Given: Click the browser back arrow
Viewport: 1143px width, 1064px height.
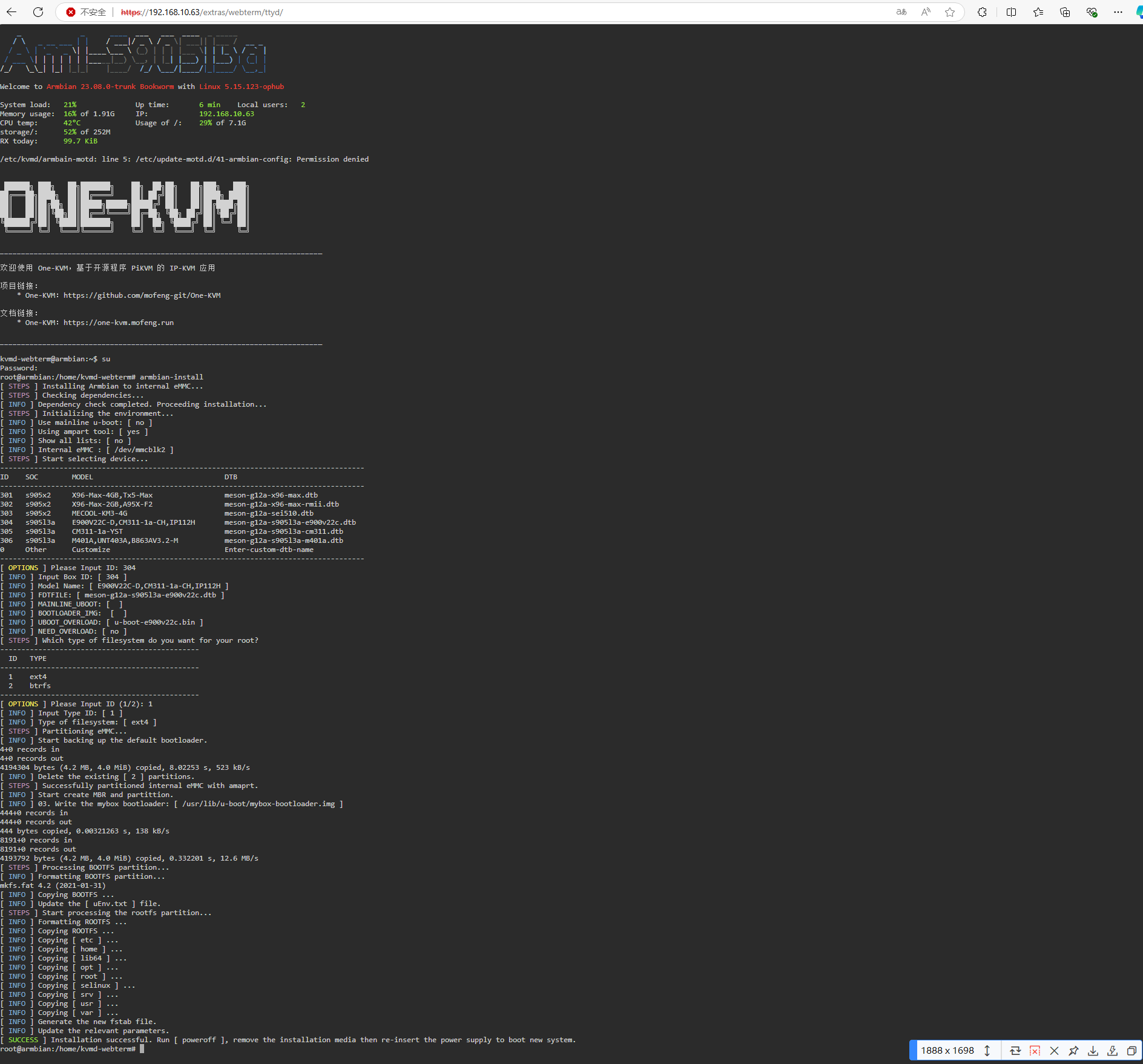Looking at the screenshot, I should pyautogui.click(x=12, y=12).
